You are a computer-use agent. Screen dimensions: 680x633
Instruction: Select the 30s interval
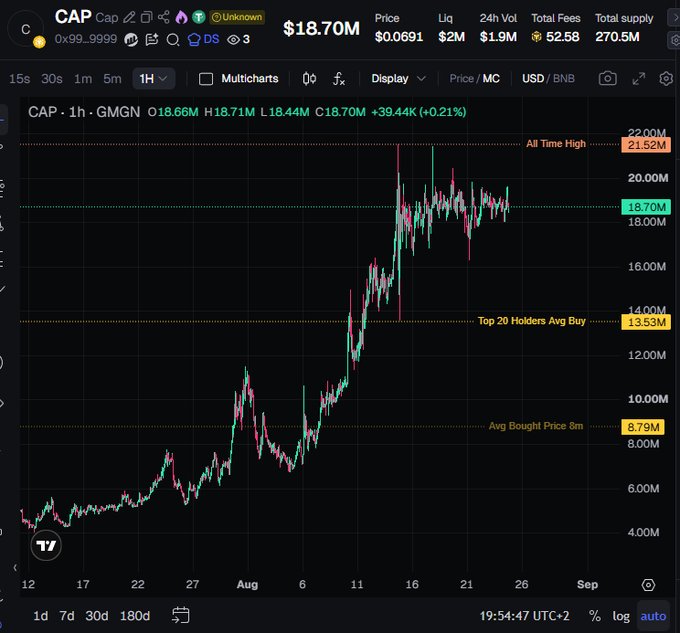click(x=52, y=79)
